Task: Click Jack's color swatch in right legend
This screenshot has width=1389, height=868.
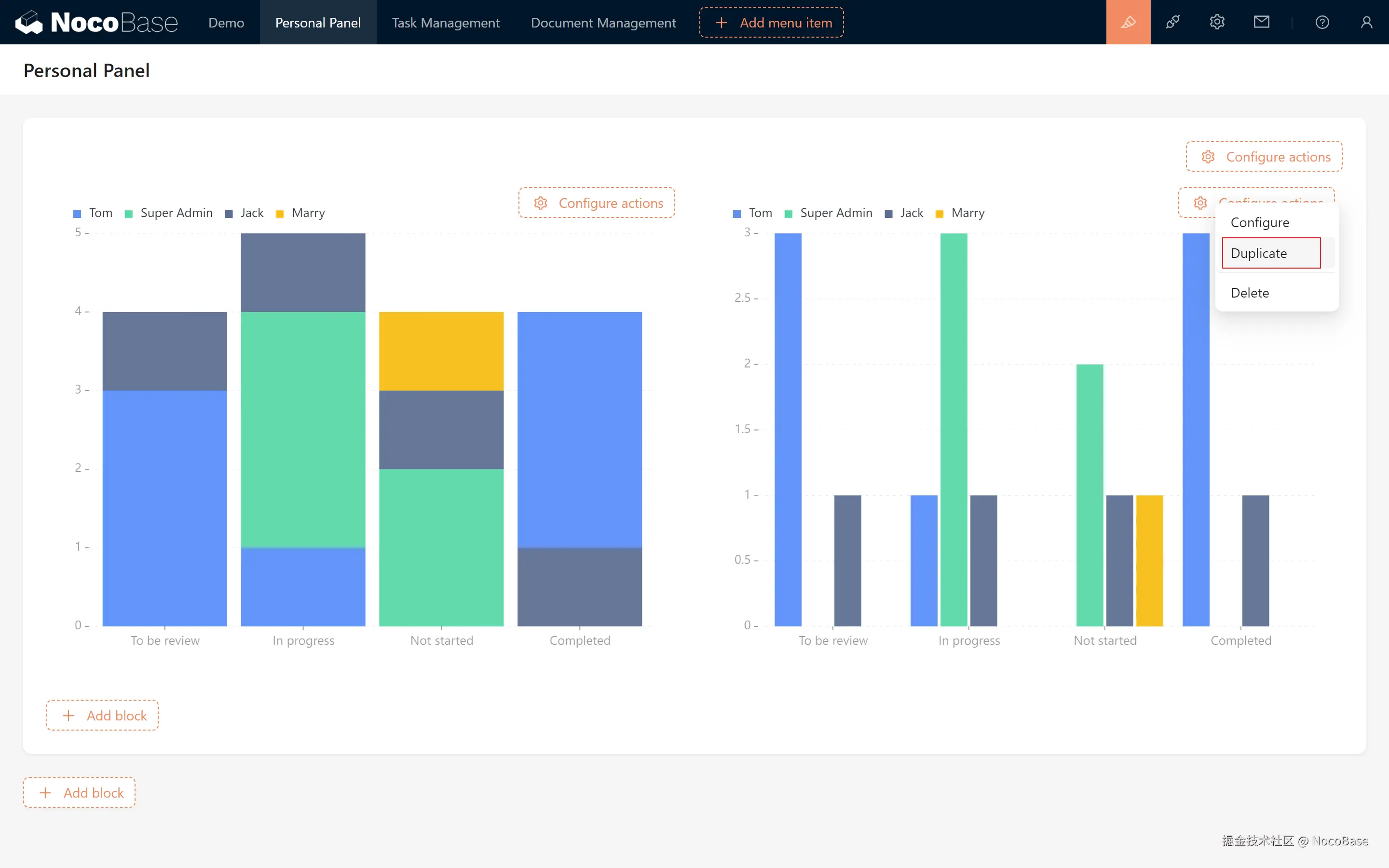Action: pos(888,214)
